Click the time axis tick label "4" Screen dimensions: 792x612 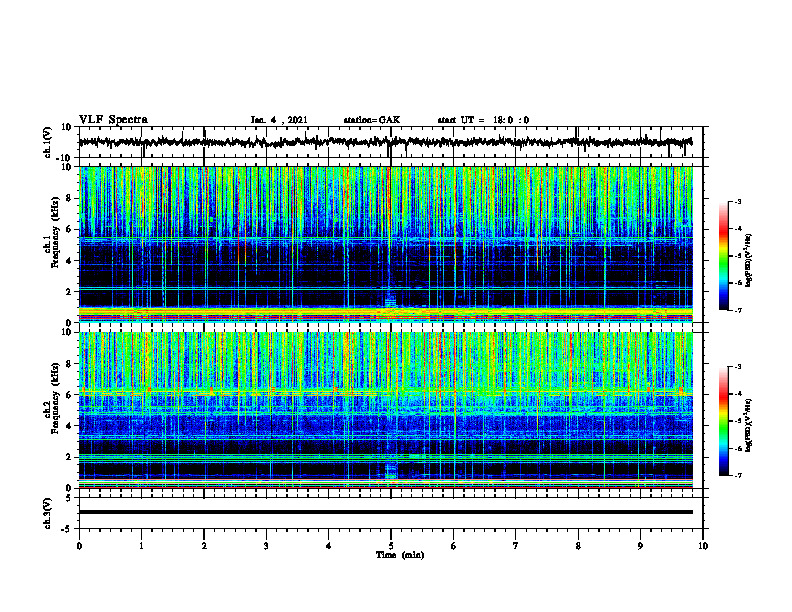pos(329,546)
